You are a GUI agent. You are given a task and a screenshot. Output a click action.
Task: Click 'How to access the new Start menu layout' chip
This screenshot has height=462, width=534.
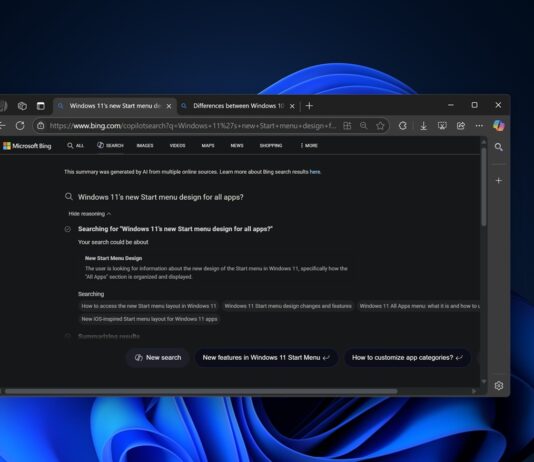(x=148, y=306)
